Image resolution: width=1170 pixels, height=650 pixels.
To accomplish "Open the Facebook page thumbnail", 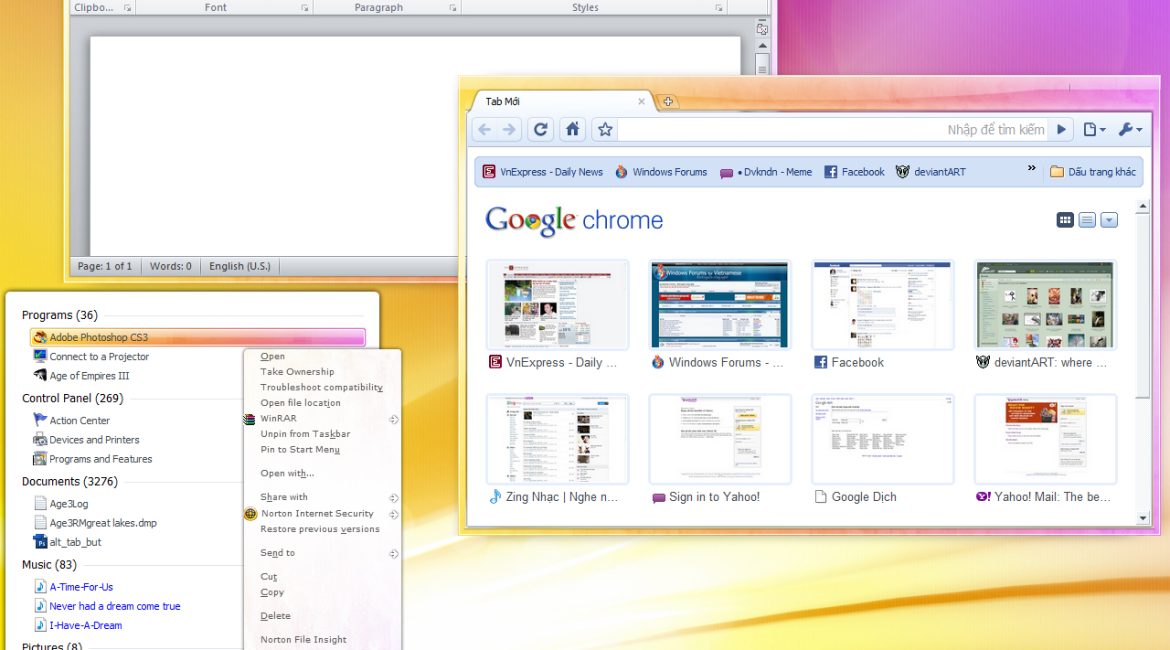I will click(882, 305).
